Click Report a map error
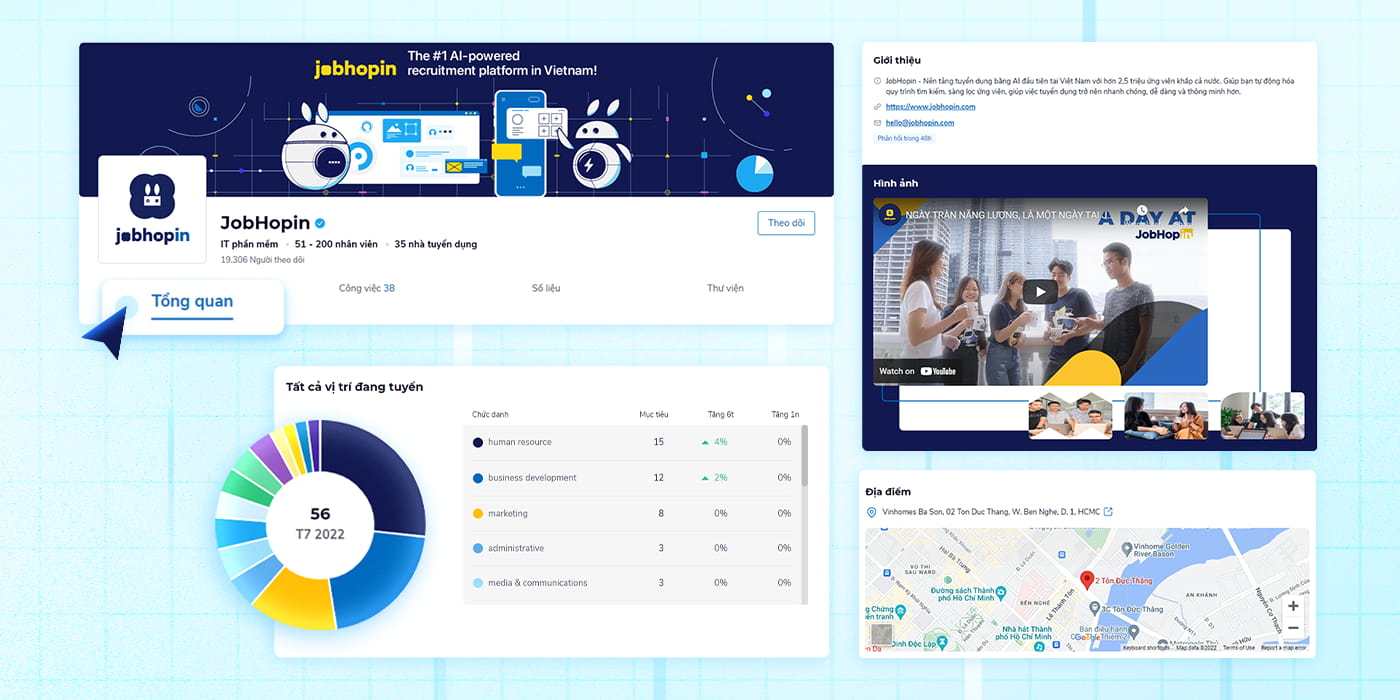This screenshot has height=700, width=1400. point(1283,648)
